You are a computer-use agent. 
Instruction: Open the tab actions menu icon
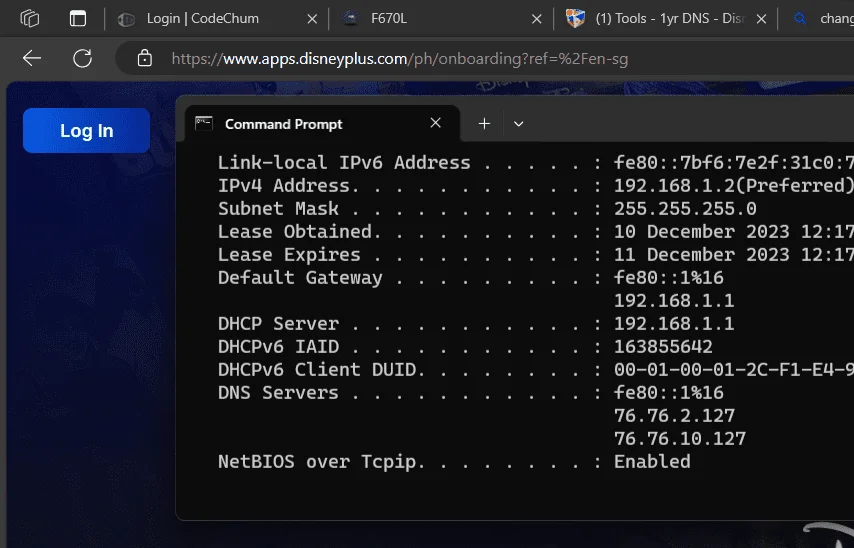point(78,19)
